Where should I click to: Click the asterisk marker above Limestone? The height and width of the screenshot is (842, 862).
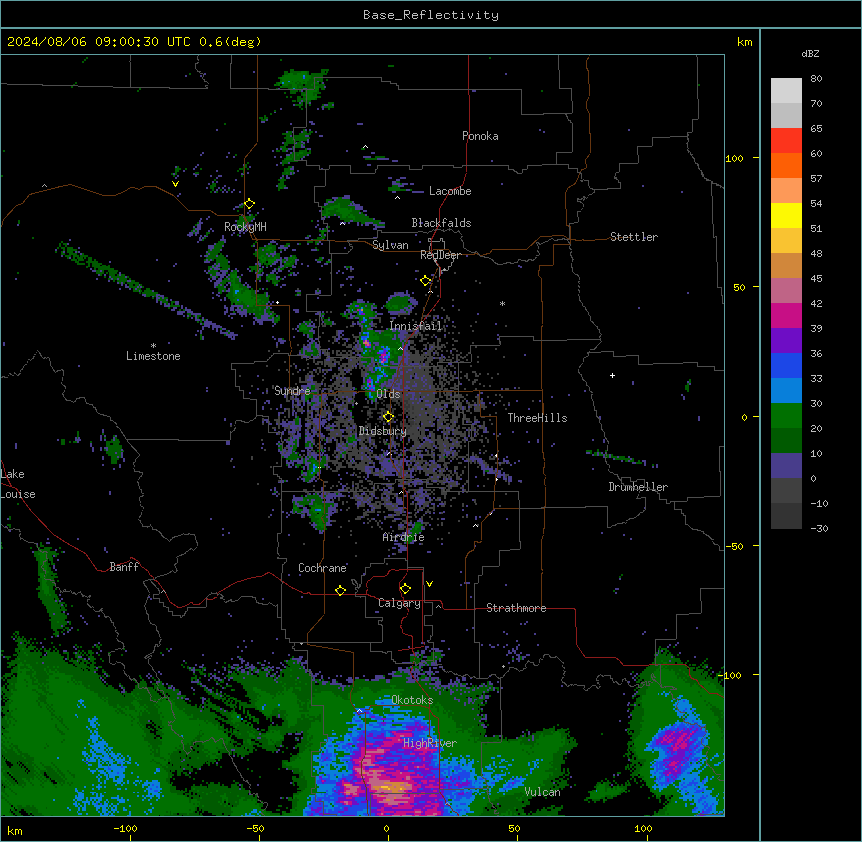pos(153,346)
